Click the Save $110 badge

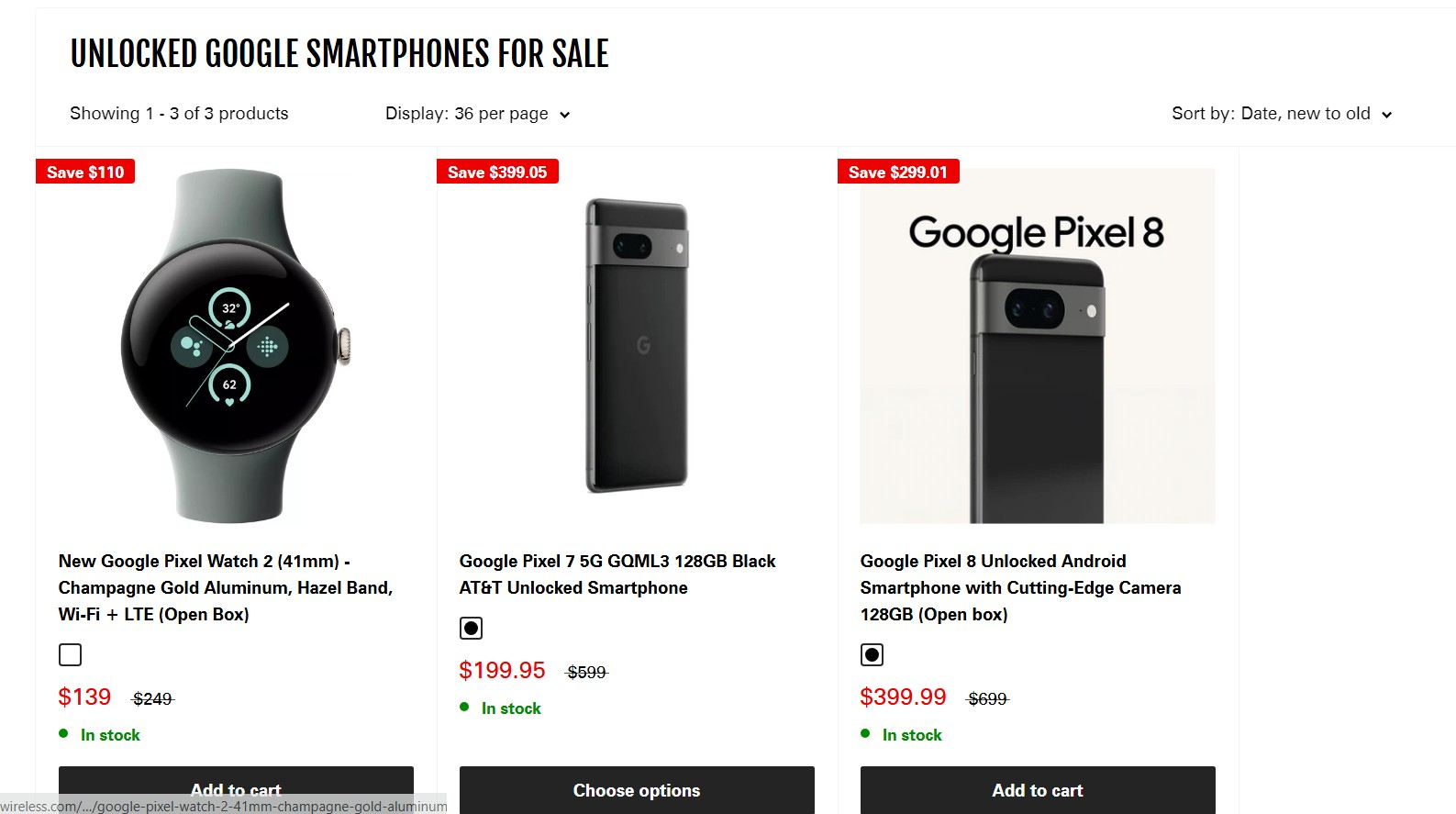85,172
